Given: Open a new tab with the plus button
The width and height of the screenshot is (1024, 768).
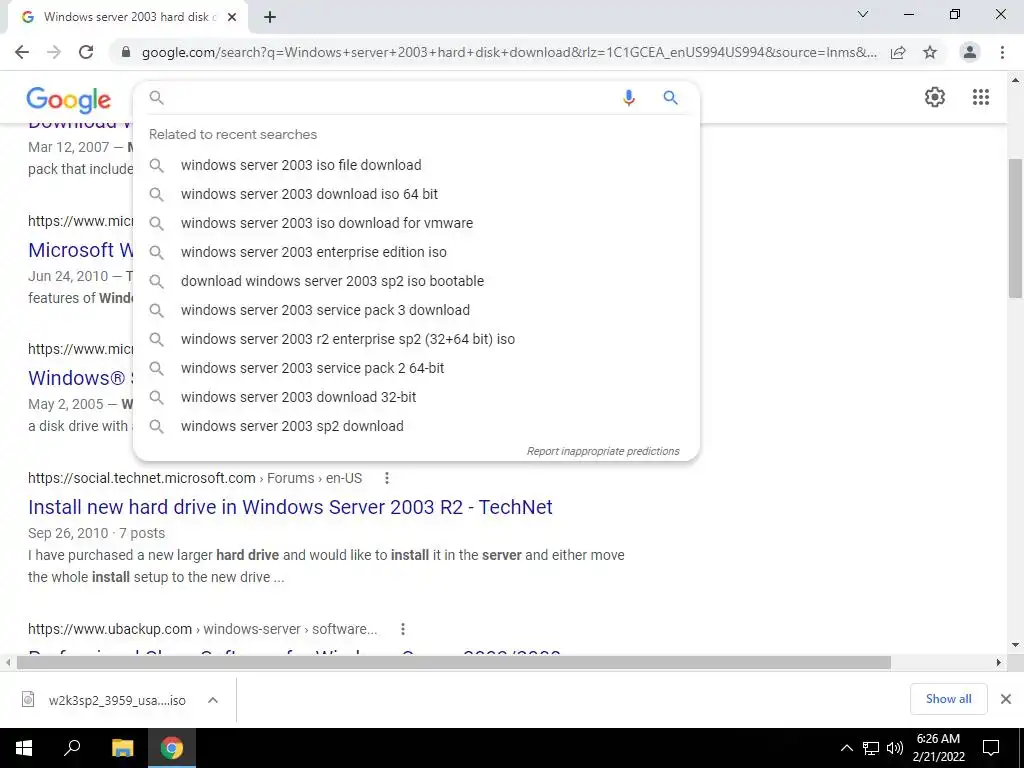Looking at the screenshot, I should click(270, 17).
